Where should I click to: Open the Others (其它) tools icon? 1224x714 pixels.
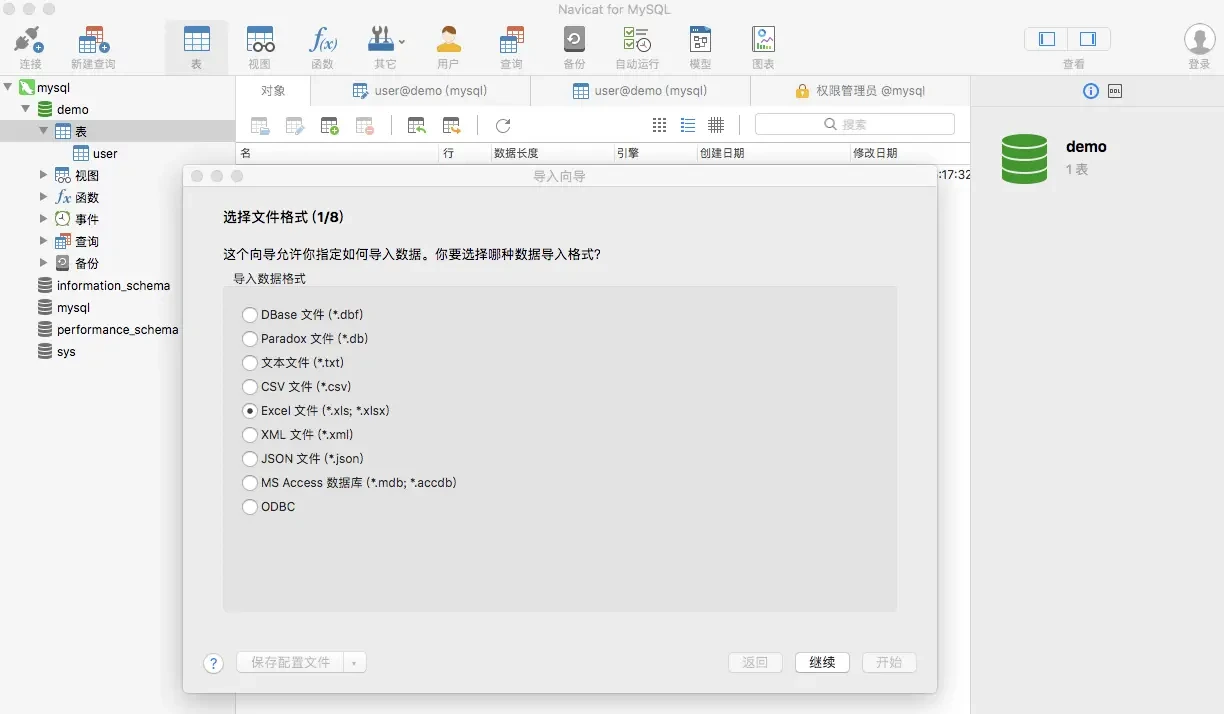(x=385, y=40)
